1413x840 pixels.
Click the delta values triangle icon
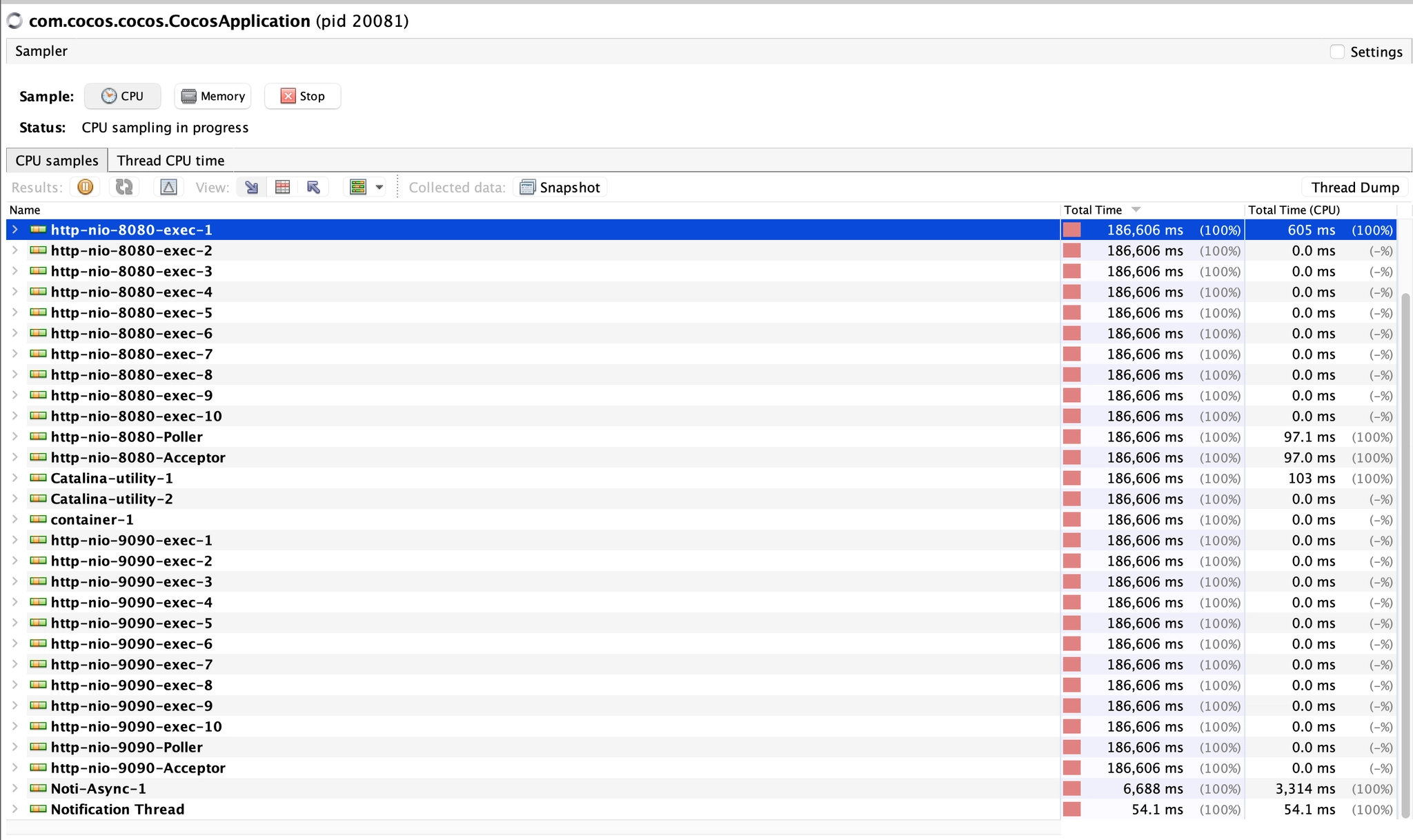[168, 187]
